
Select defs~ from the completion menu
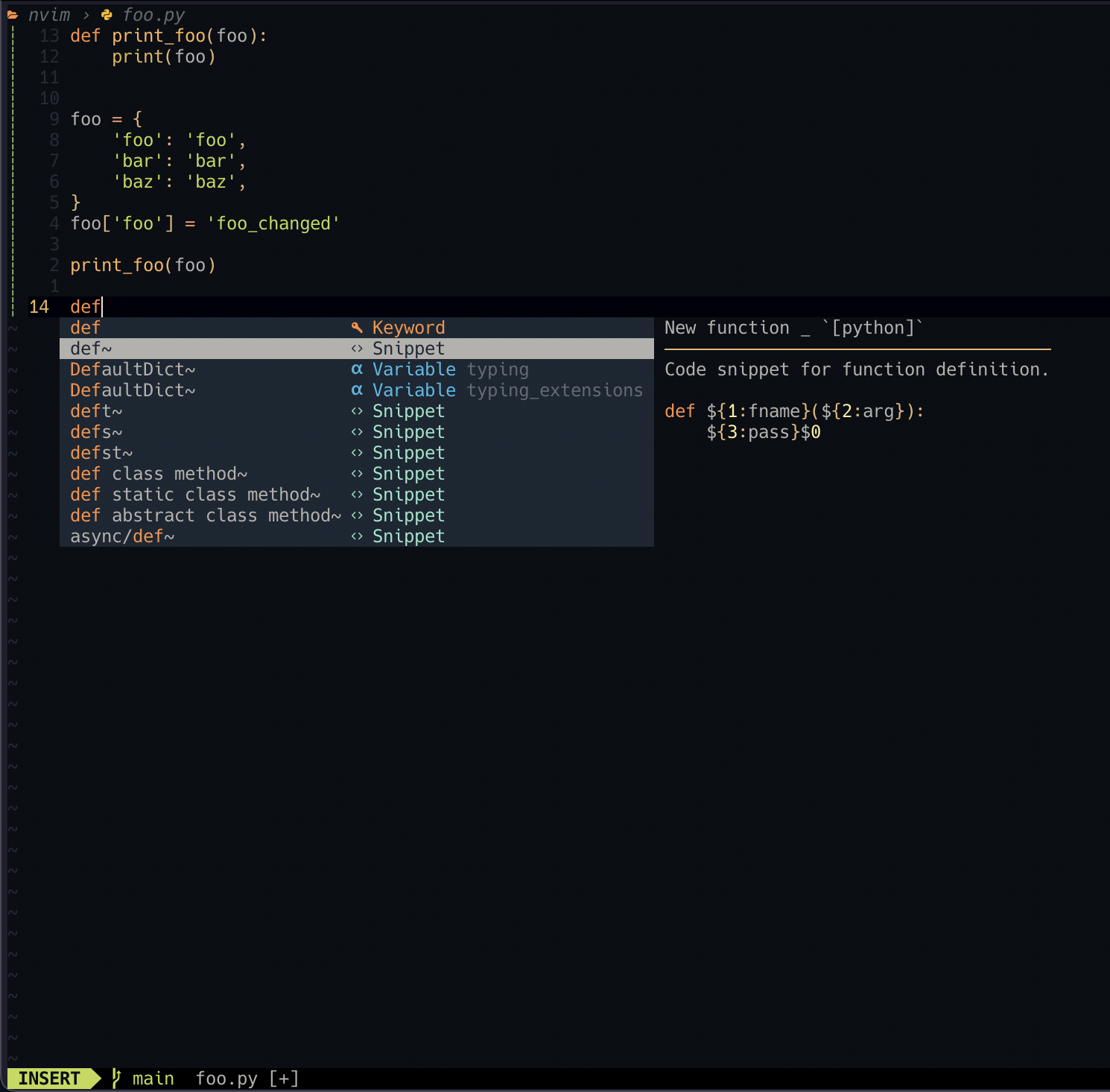(x=95, y=431)
